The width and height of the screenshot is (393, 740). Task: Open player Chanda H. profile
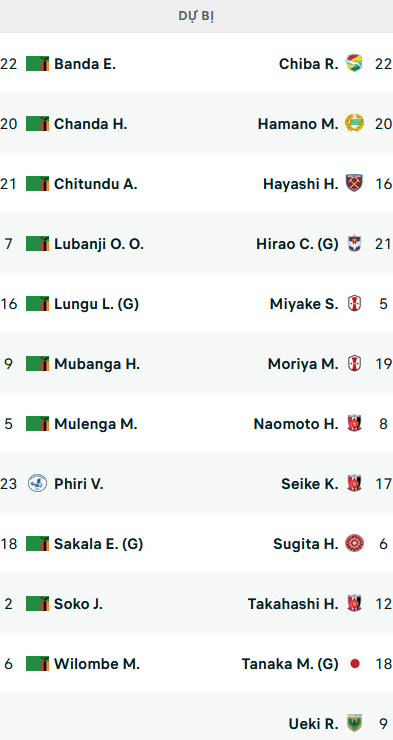(91, 124)
